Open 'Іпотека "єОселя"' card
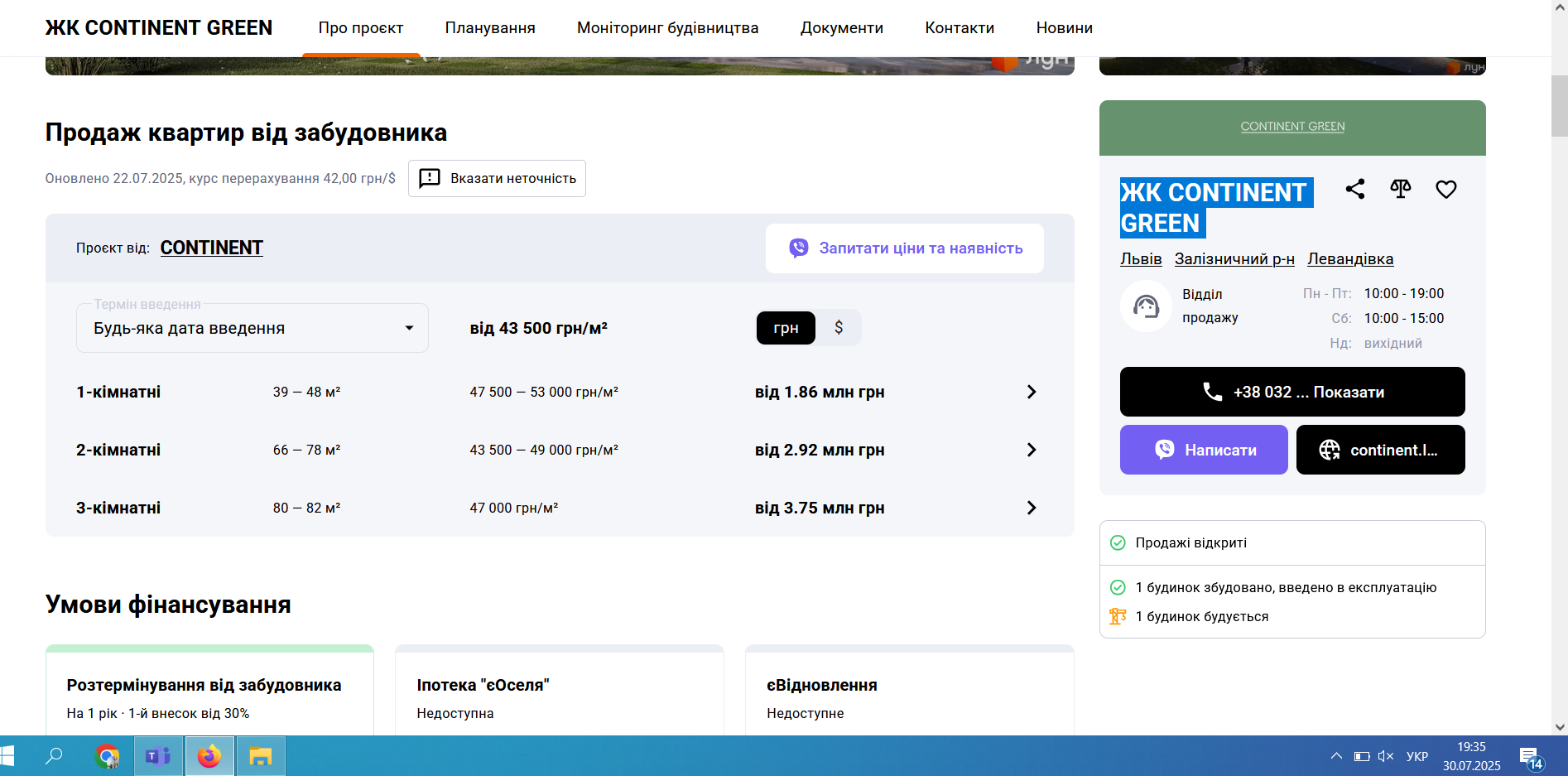The image size is (1568, 776). coord(560,691)
